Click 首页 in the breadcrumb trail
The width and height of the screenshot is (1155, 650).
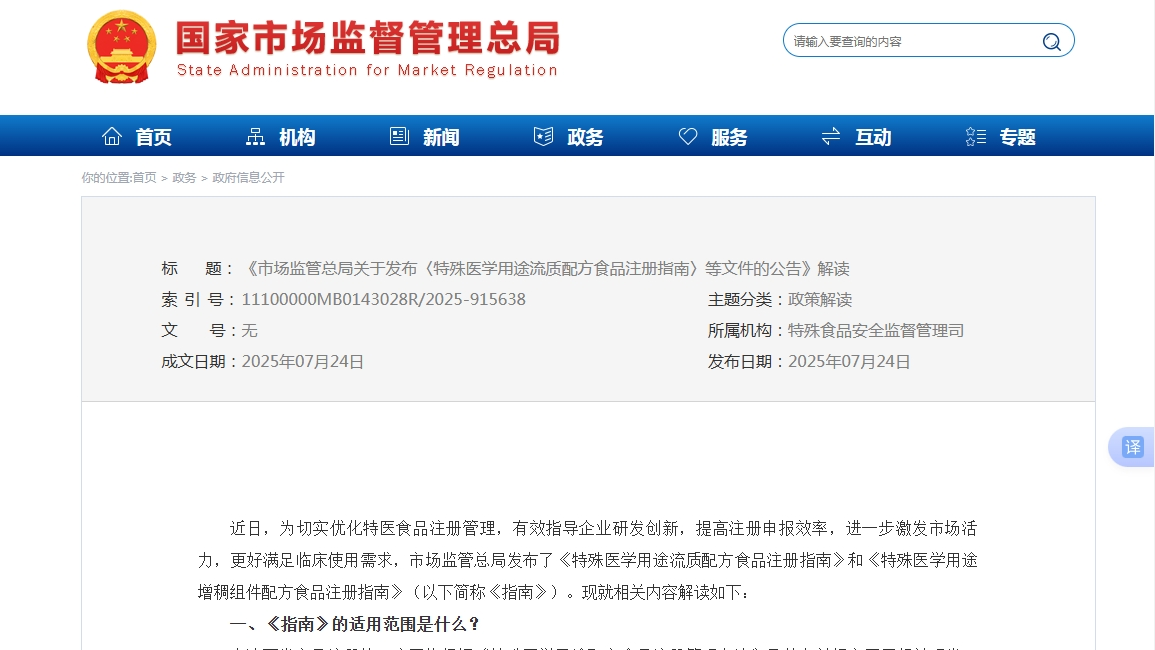144,178
